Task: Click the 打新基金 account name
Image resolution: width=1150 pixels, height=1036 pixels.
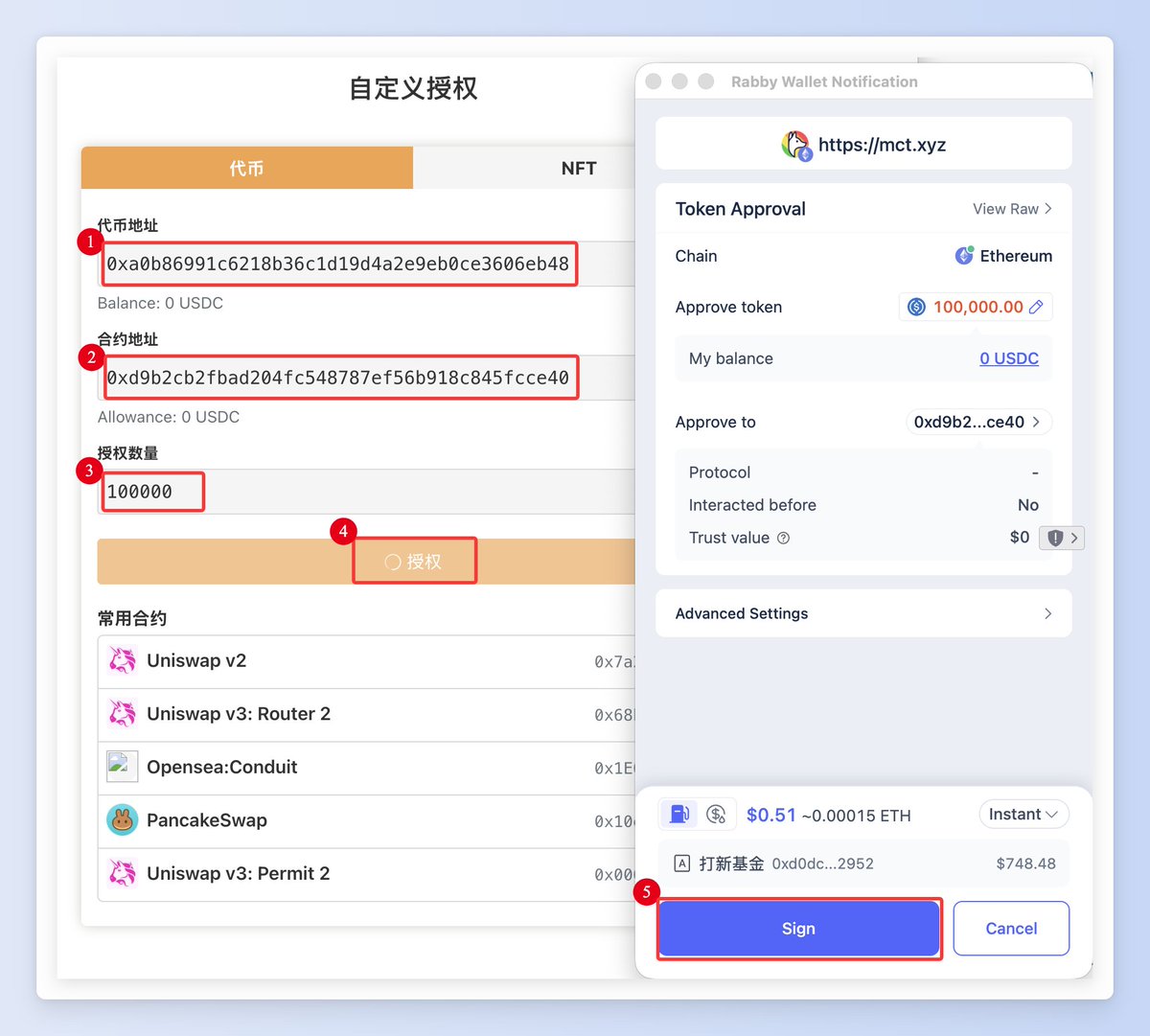Action: click(731, 863)
